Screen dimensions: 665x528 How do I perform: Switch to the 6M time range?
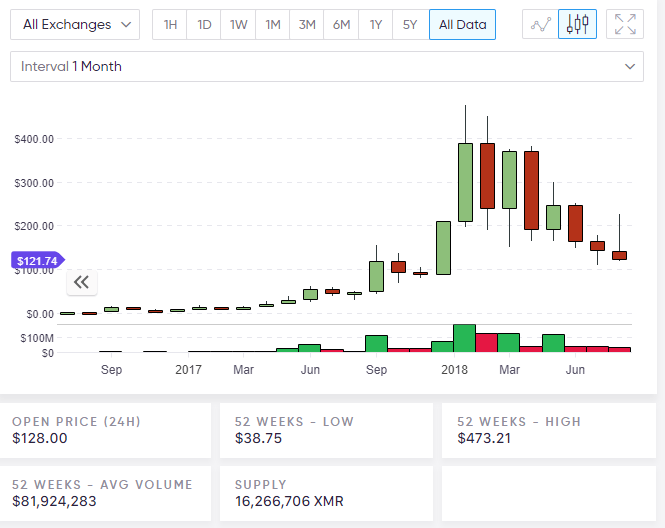click(x=341, y=25)
